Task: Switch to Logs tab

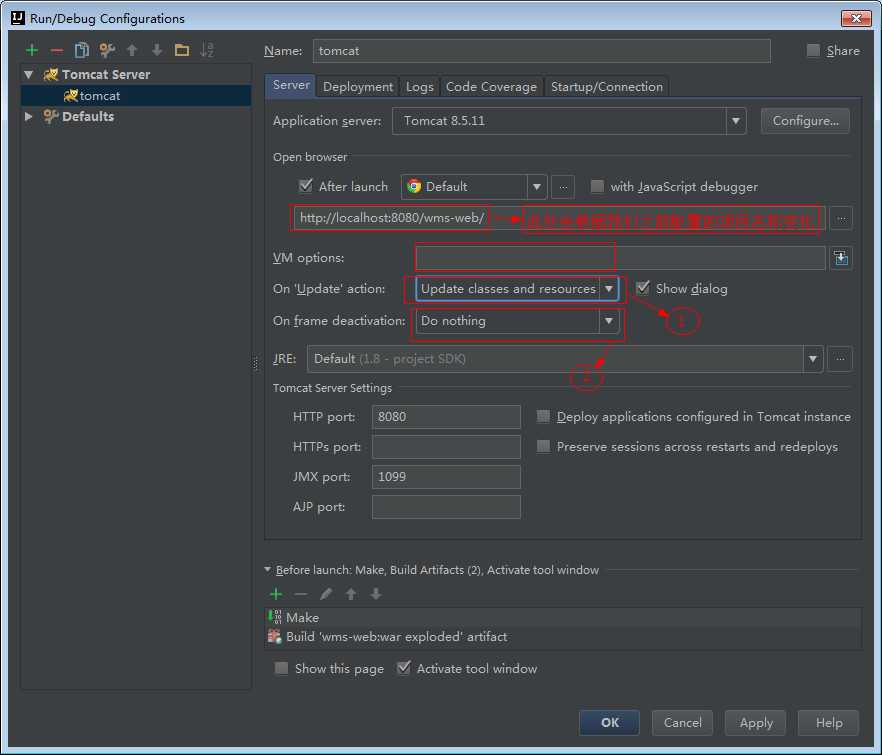Action: coord(420,87)
